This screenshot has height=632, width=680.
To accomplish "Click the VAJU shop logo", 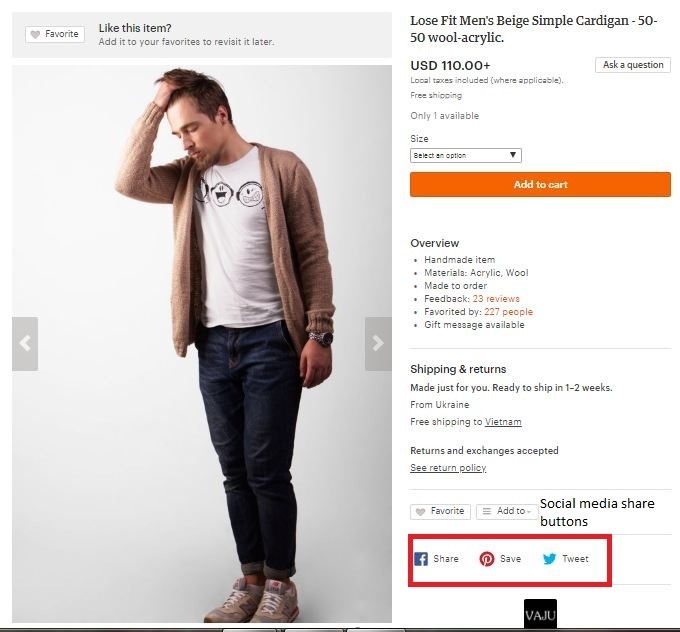I will click(x=540, y=614).
